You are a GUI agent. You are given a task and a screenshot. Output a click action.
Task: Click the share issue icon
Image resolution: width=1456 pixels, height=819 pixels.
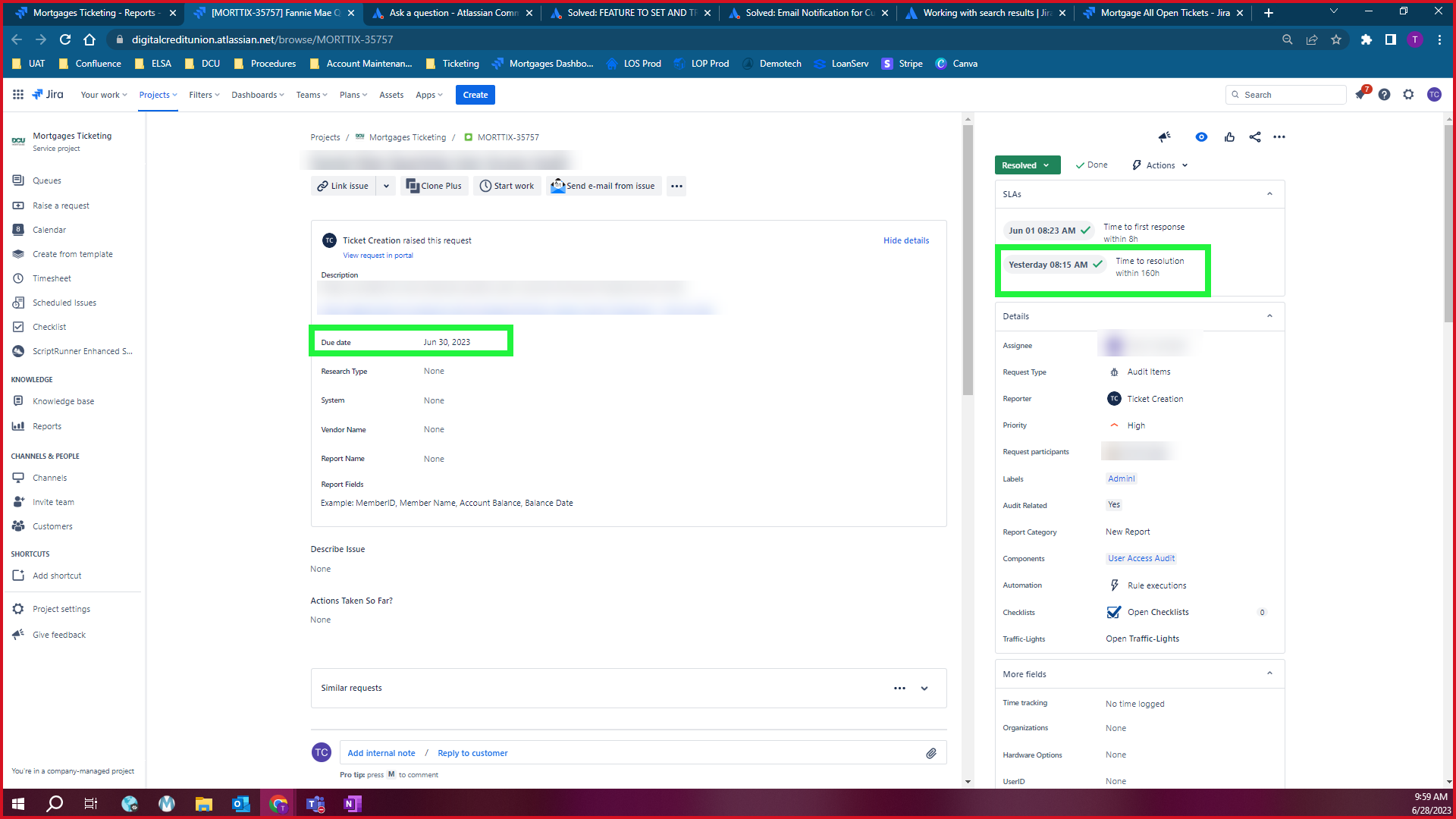(x=1255, y=137)
